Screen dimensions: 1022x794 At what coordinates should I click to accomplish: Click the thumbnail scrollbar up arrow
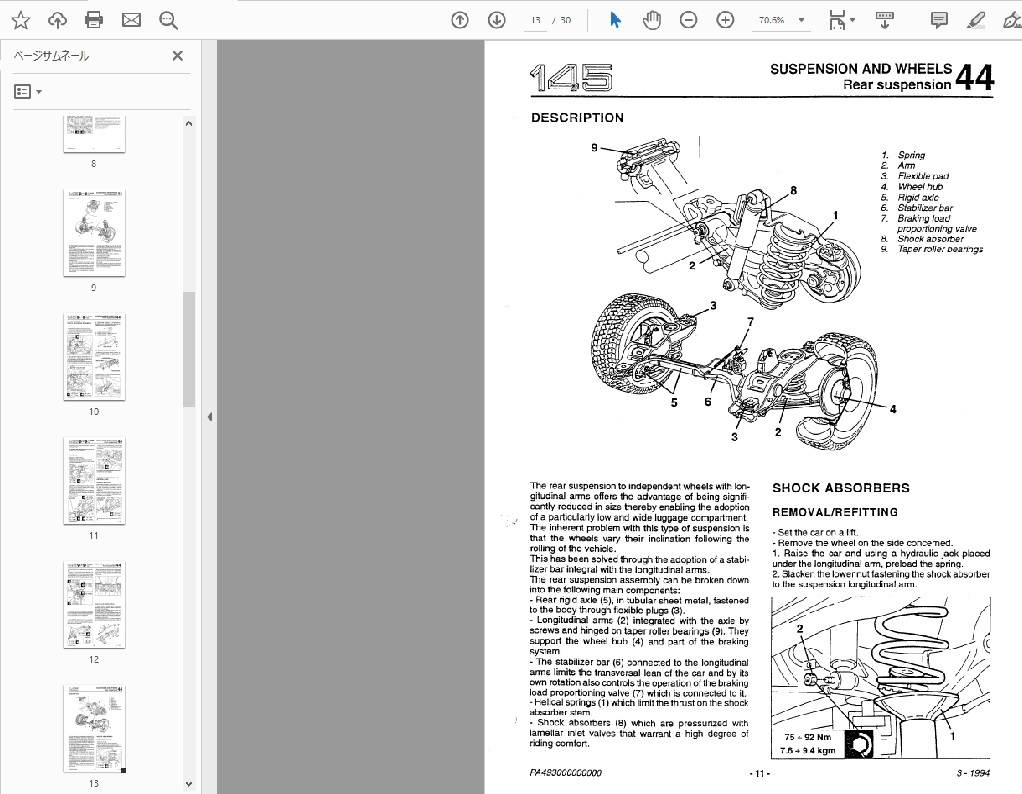tap(189, 123)
